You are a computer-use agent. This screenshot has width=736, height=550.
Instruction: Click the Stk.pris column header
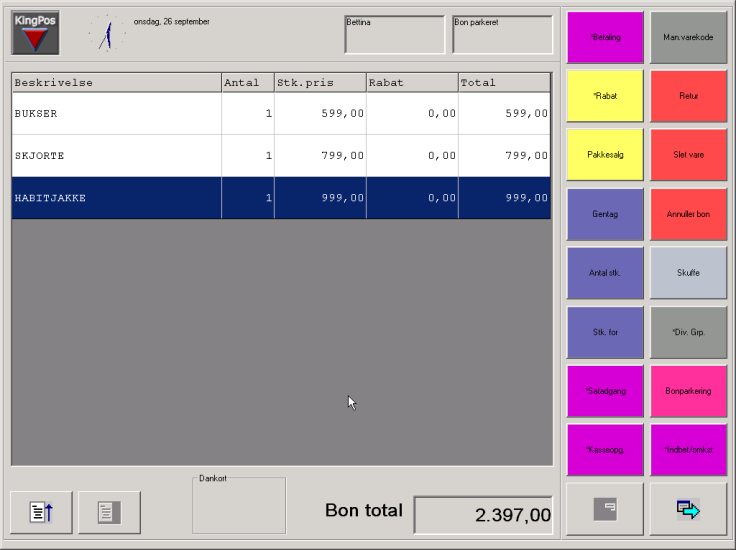(x=320, y=83)
